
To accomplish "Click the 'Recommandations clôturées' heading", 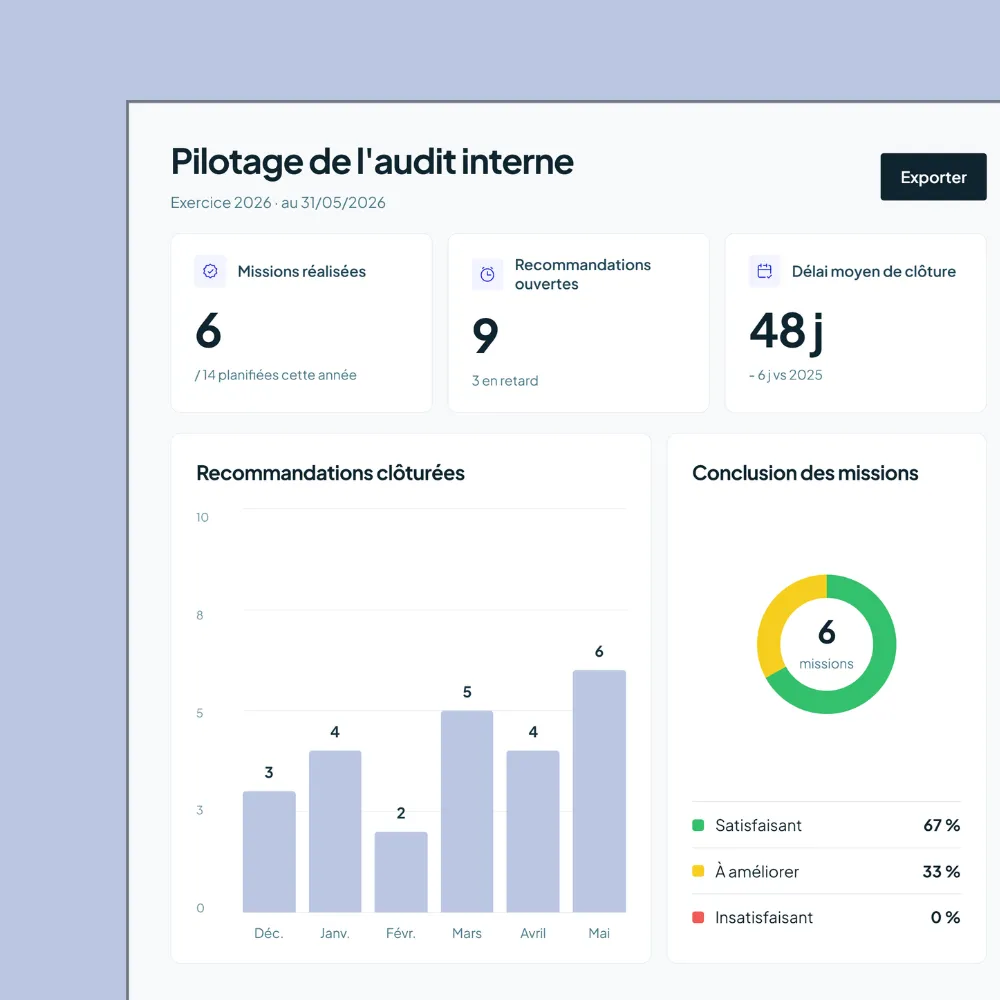I will click(x=330, y=473).
